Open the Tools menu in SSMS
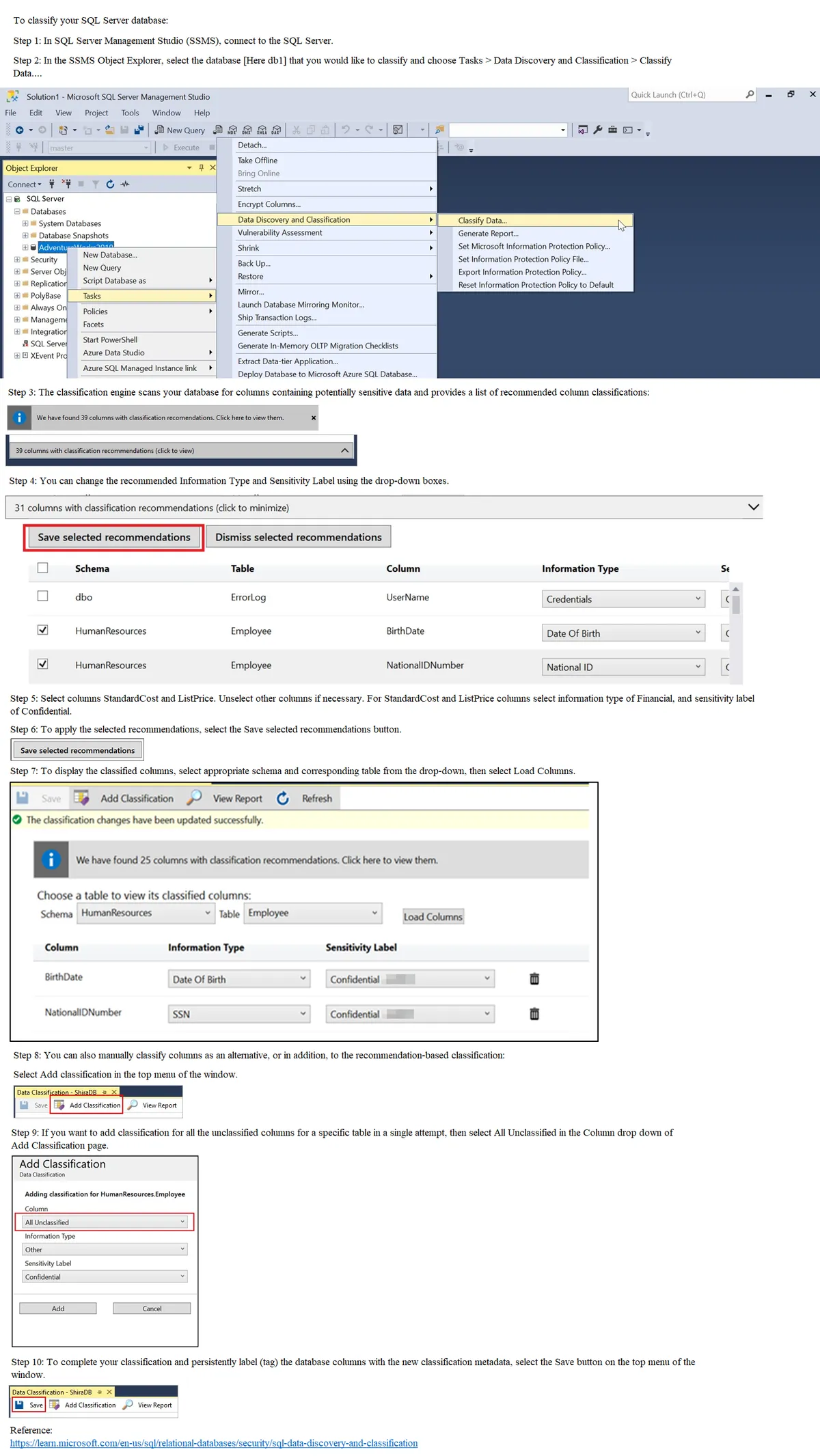Viewport: 820px width, 1456px height. pos(130,113)
